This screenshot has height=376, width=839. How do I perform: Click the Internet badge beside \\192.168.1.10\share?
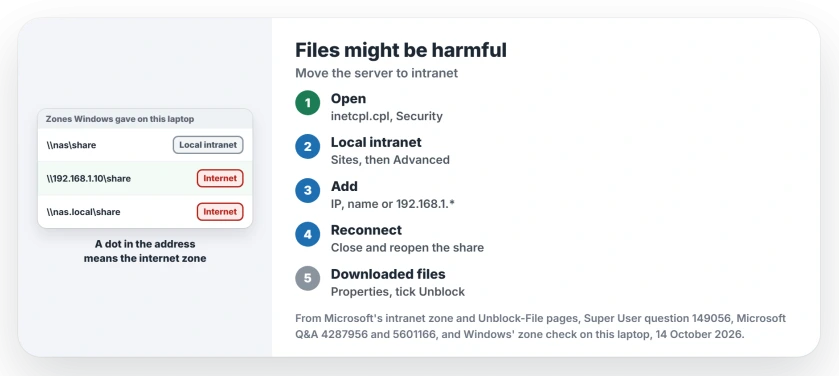point(220,178)
